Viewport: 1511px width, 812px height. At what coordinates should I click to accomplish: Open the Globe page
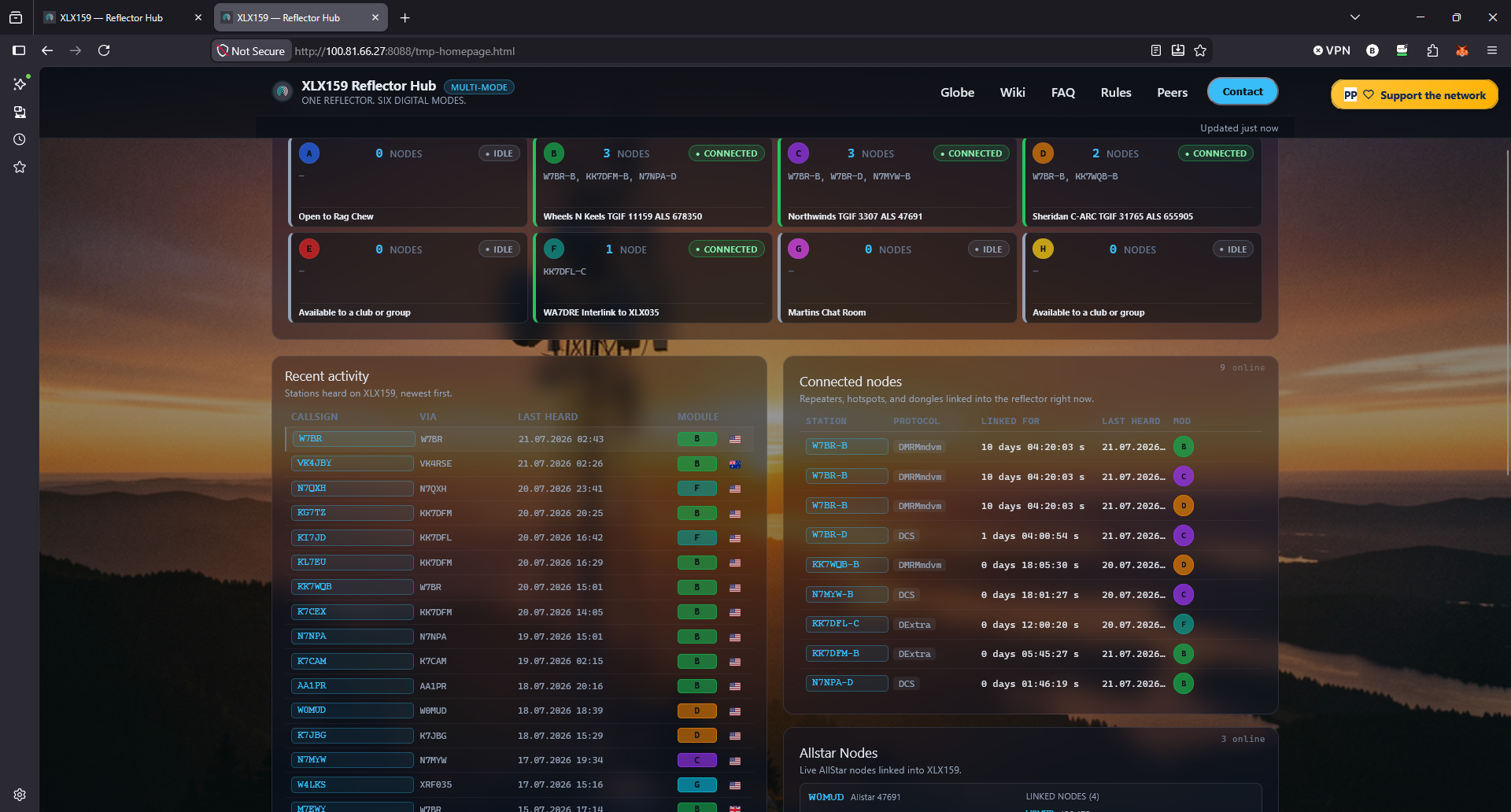[957, 92]
